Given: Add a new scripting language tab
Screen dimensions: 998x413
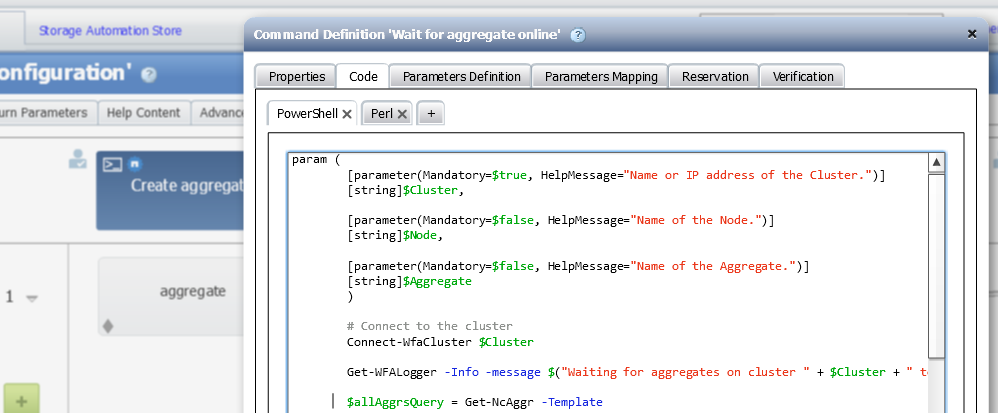Looking at the screenshot, I should point(431,114).
